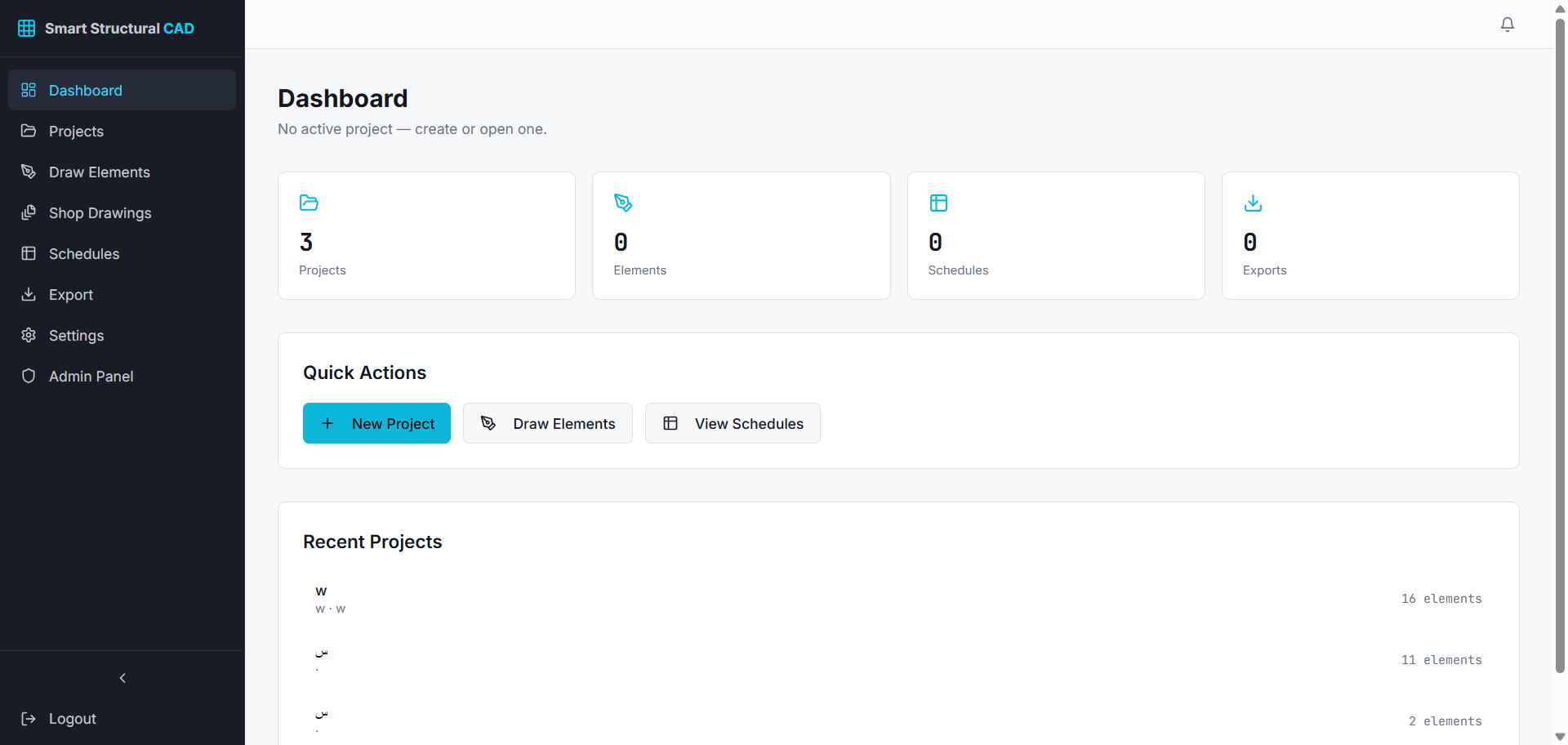Click the Admin Panel shield icon
This screenshot has height=745, width=1568.
click(29, 376)
